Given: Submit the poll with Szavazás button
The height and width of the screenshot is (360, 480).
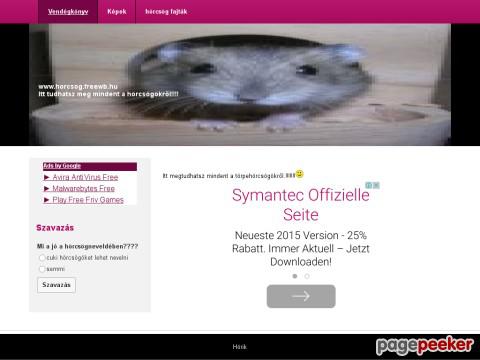Looking at the screenshot, I should coord(56,285).
